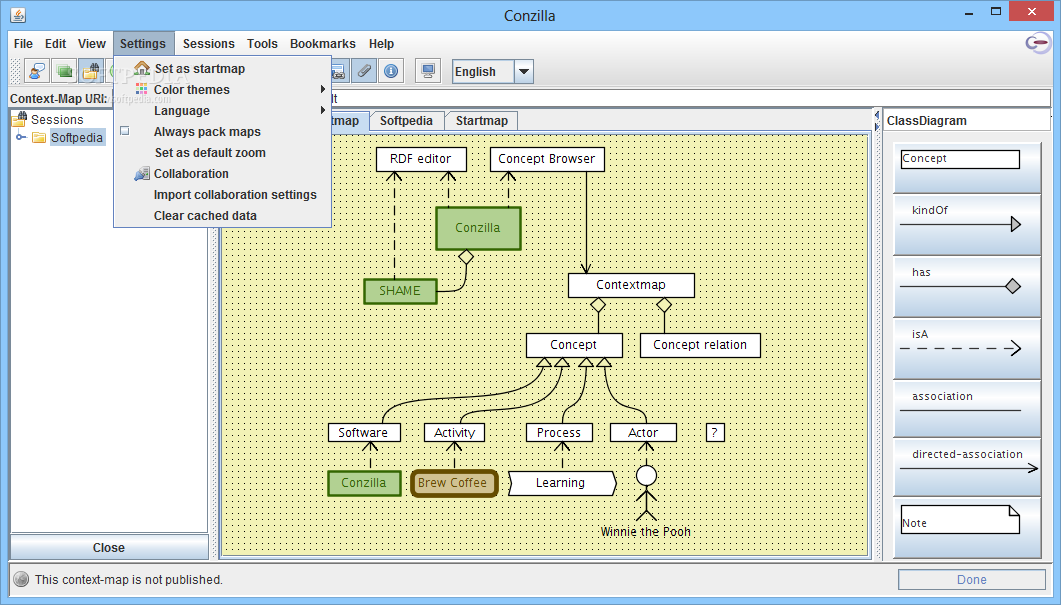Select the Softpedia folder in the sessions tree
This screenshot has width=1061, height=605.
(76, 137)
